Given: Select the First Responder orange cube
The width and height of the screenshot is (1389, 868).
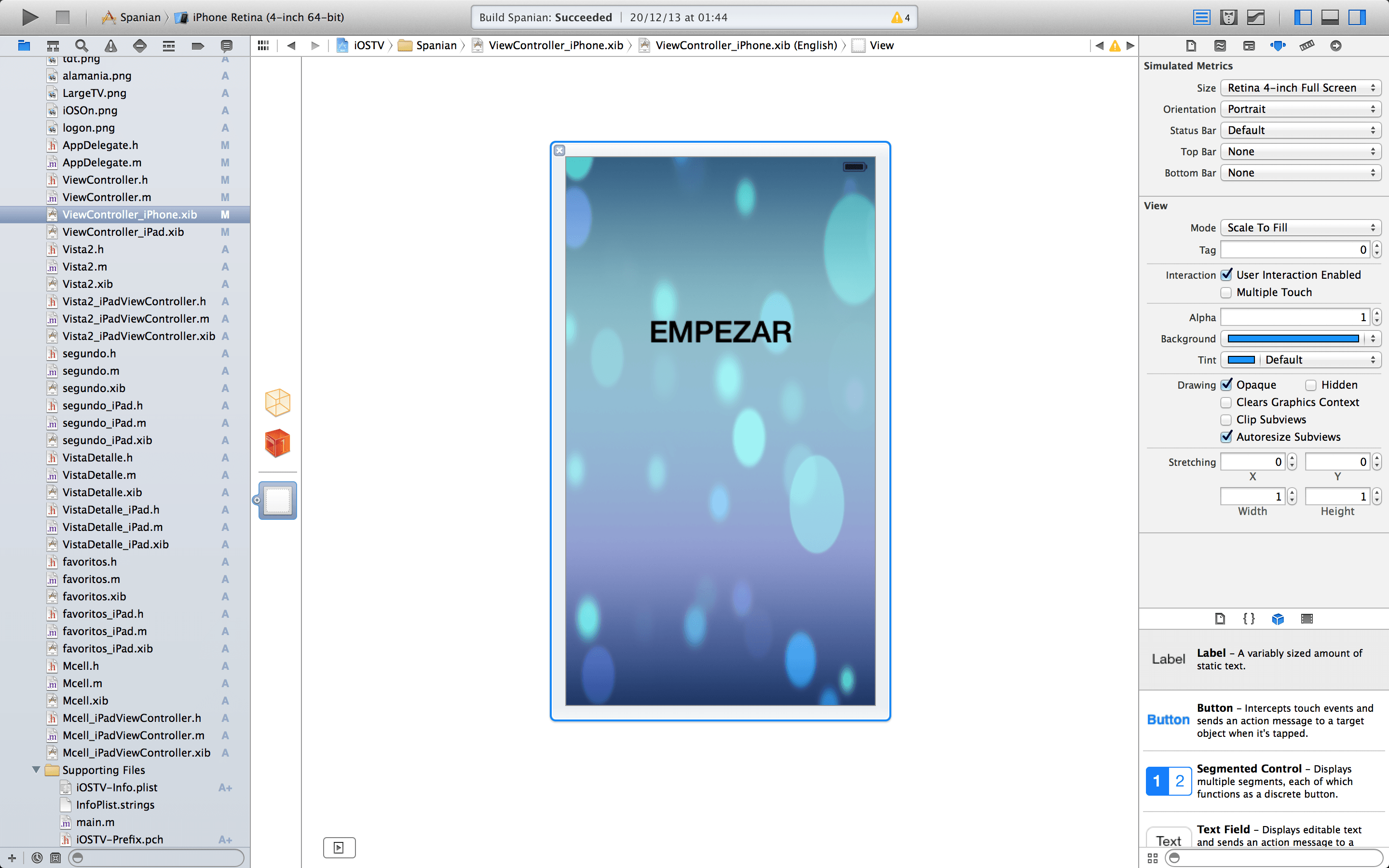Looking at the screenshot, I should [x=278, y=443].
